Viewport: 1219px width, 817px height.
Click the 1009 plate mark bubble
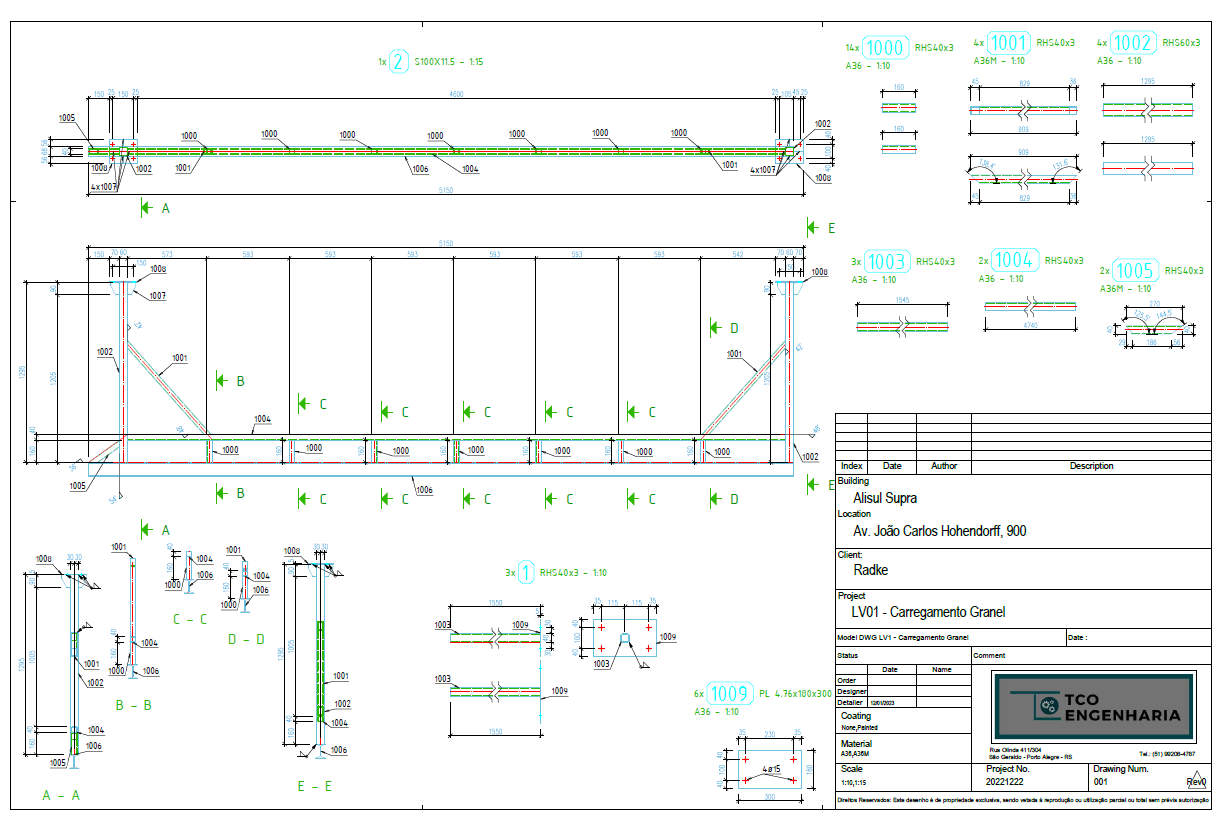pyautogui.click(x=730, y=694)
